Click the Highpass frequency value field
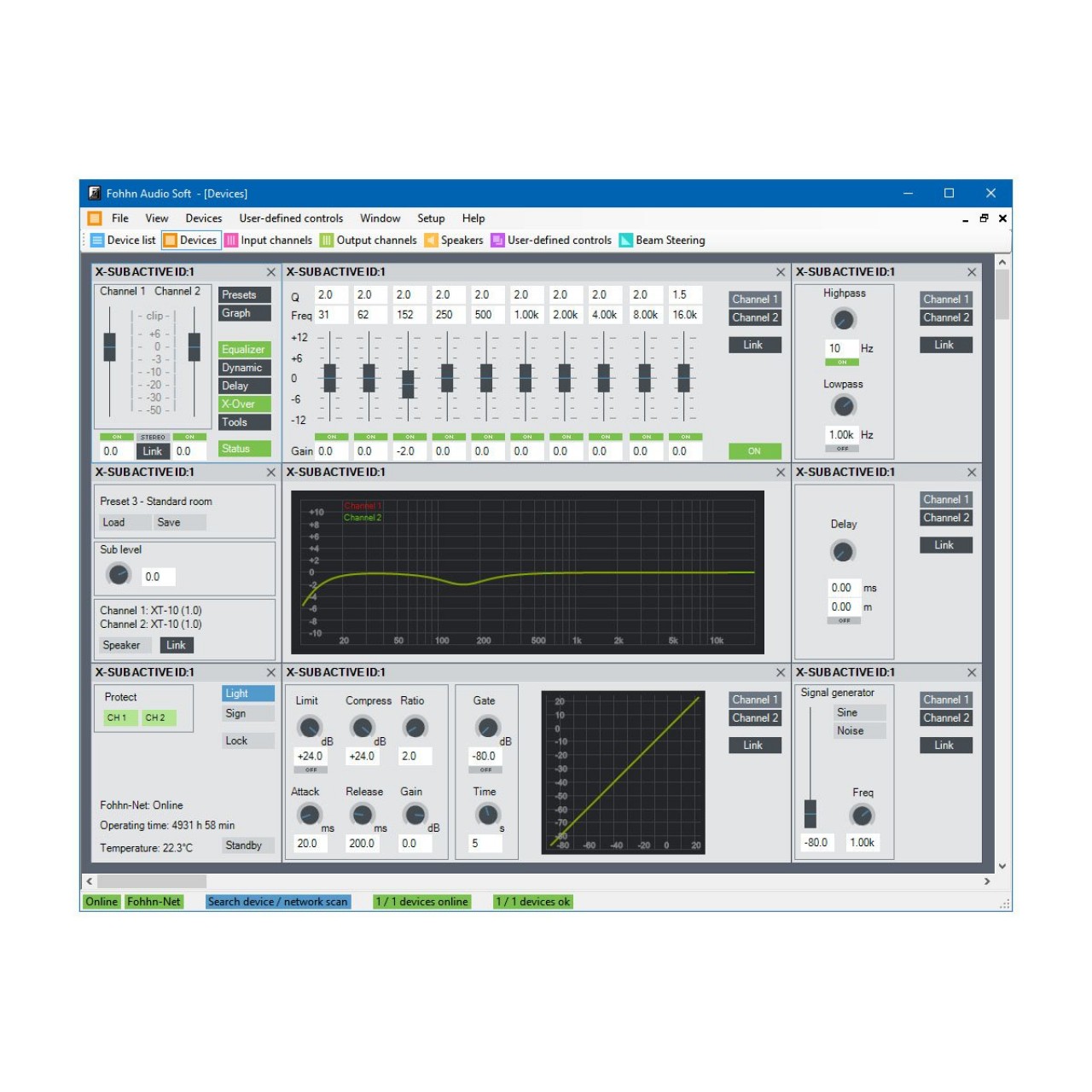The height and width of the screenshot is (1092, 1092). [x=841, y=348]
